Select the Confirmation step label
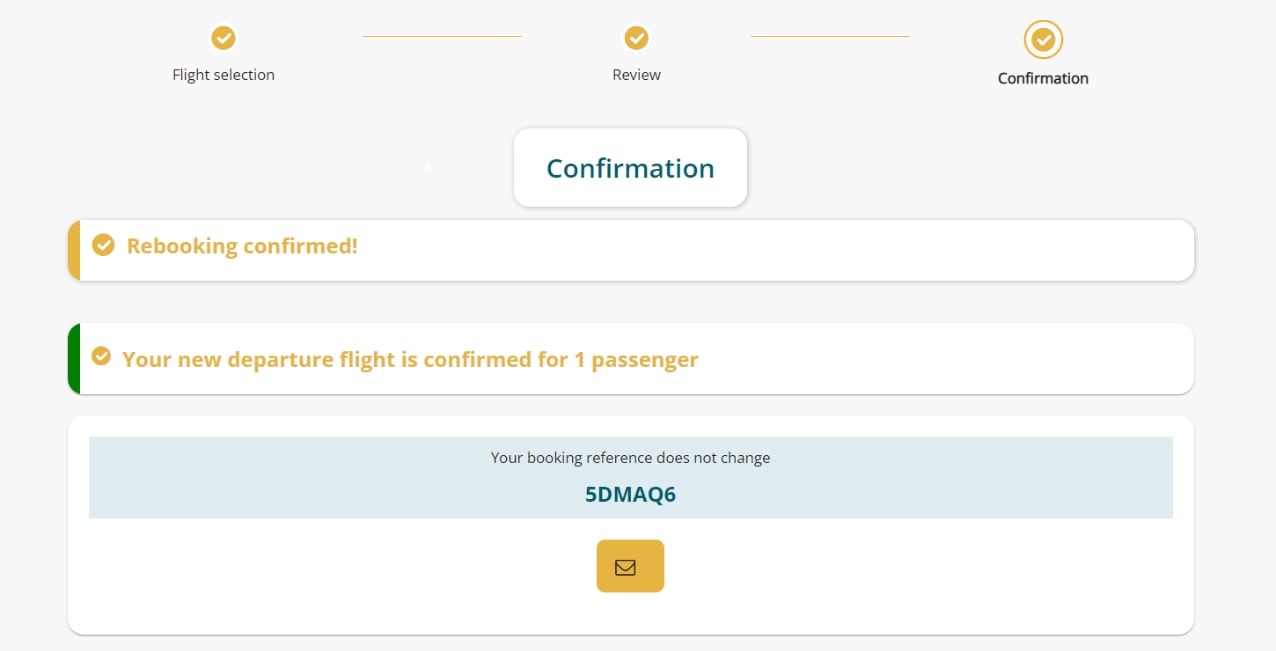 pyautogui.click(x=1043, y=78)
